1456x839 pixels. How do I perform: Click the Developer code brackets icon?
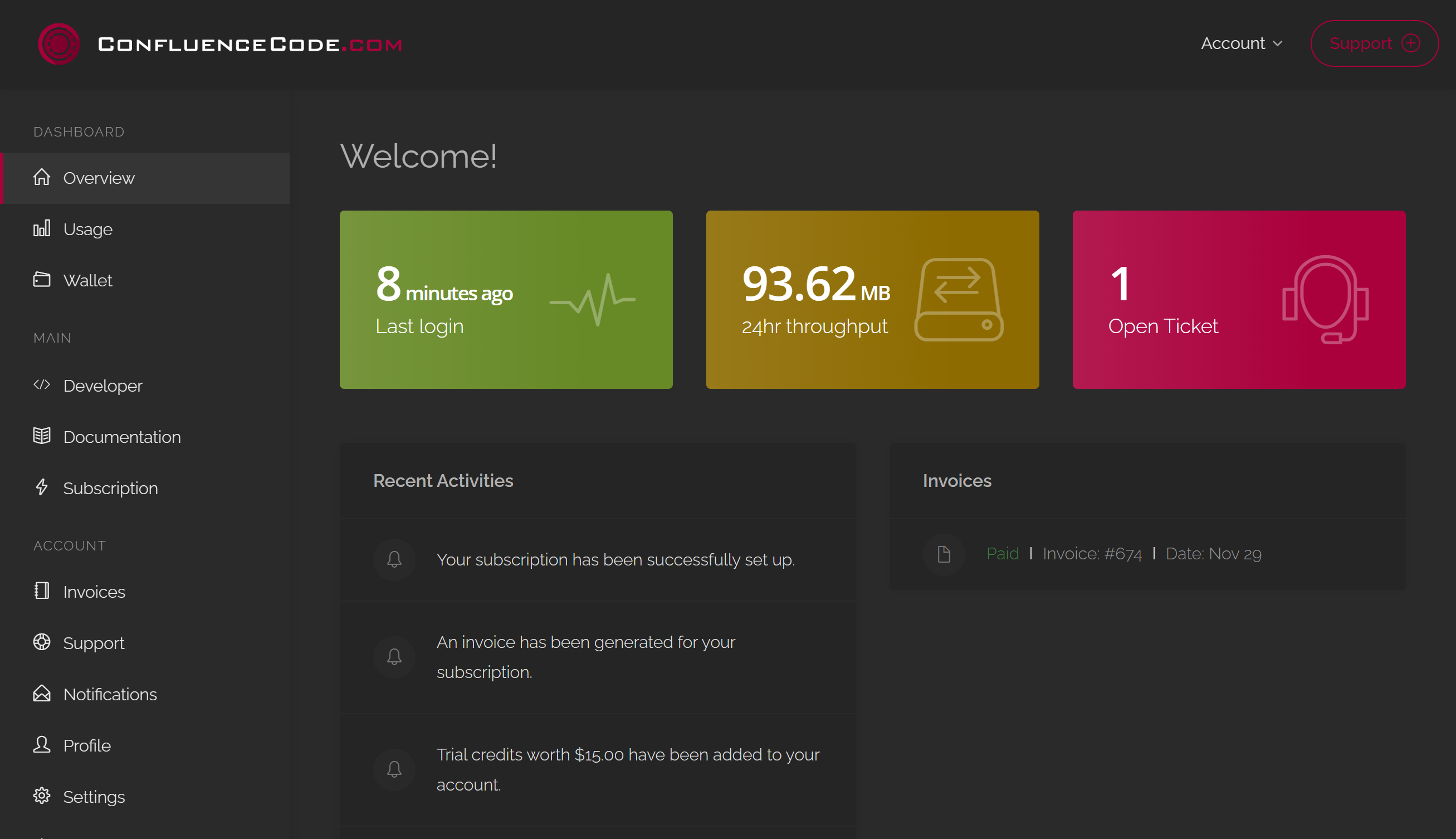pos(41,384)
